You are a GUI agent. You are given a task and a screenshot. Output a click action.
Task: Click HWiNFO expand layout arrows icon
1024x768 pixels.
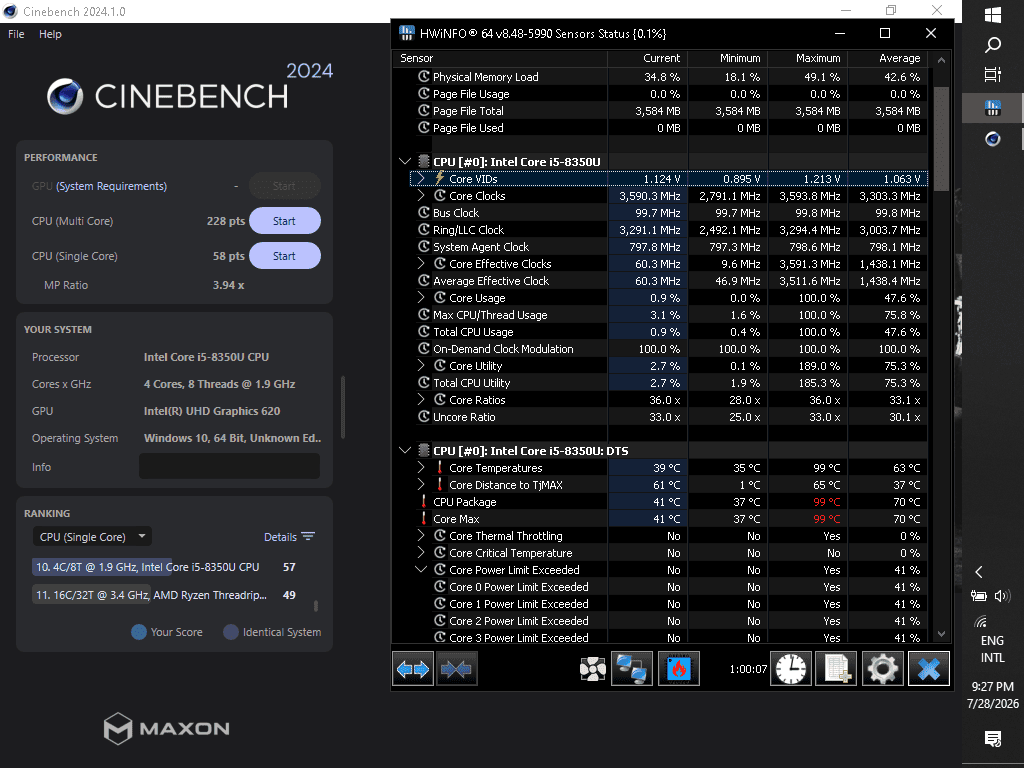[413, 669]
